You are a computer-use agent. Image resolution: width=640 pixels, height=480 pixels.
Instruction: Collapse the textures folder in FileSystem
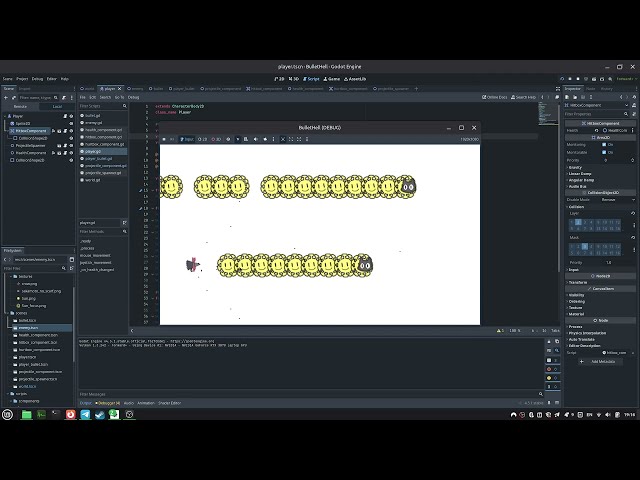tap(11, 277)
